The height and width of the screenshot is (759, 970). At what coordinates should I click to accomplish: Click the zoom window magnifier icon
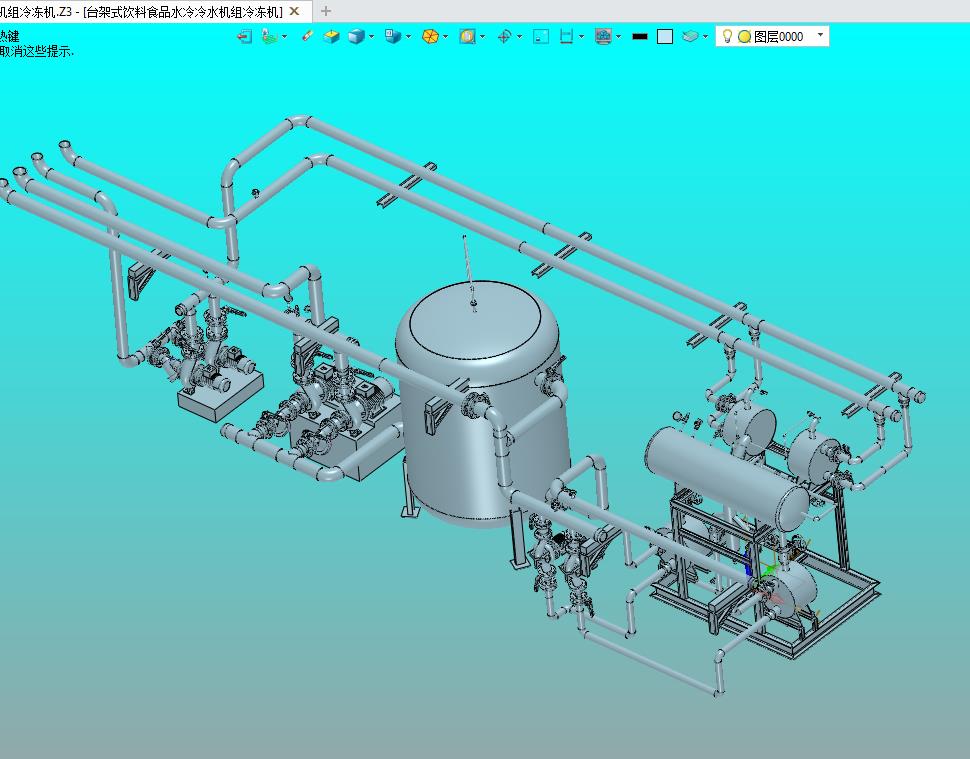468,36
